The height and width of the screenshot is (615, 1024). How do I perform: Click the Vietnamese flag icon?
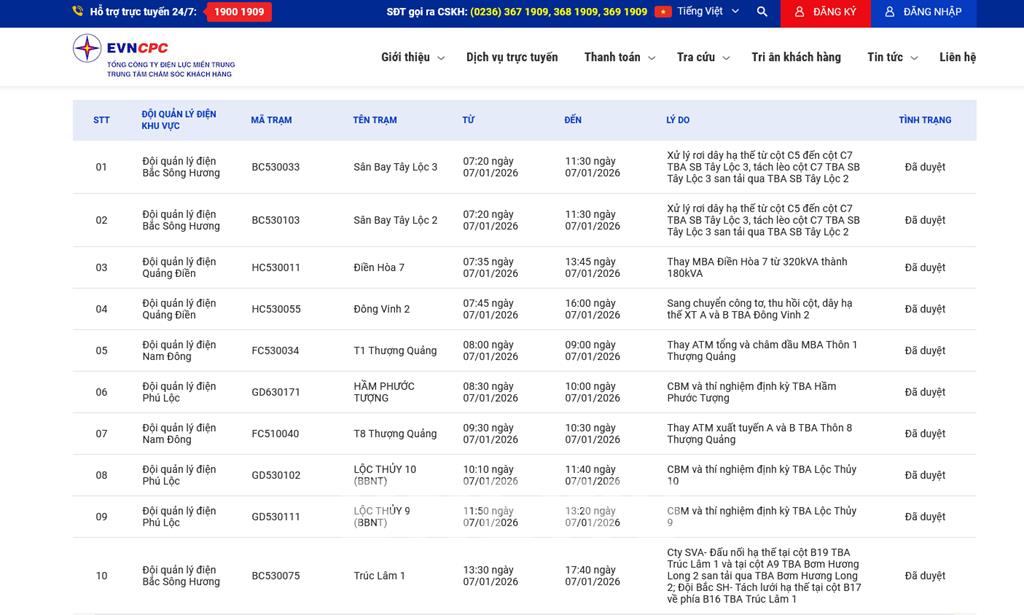click(663, 12)
